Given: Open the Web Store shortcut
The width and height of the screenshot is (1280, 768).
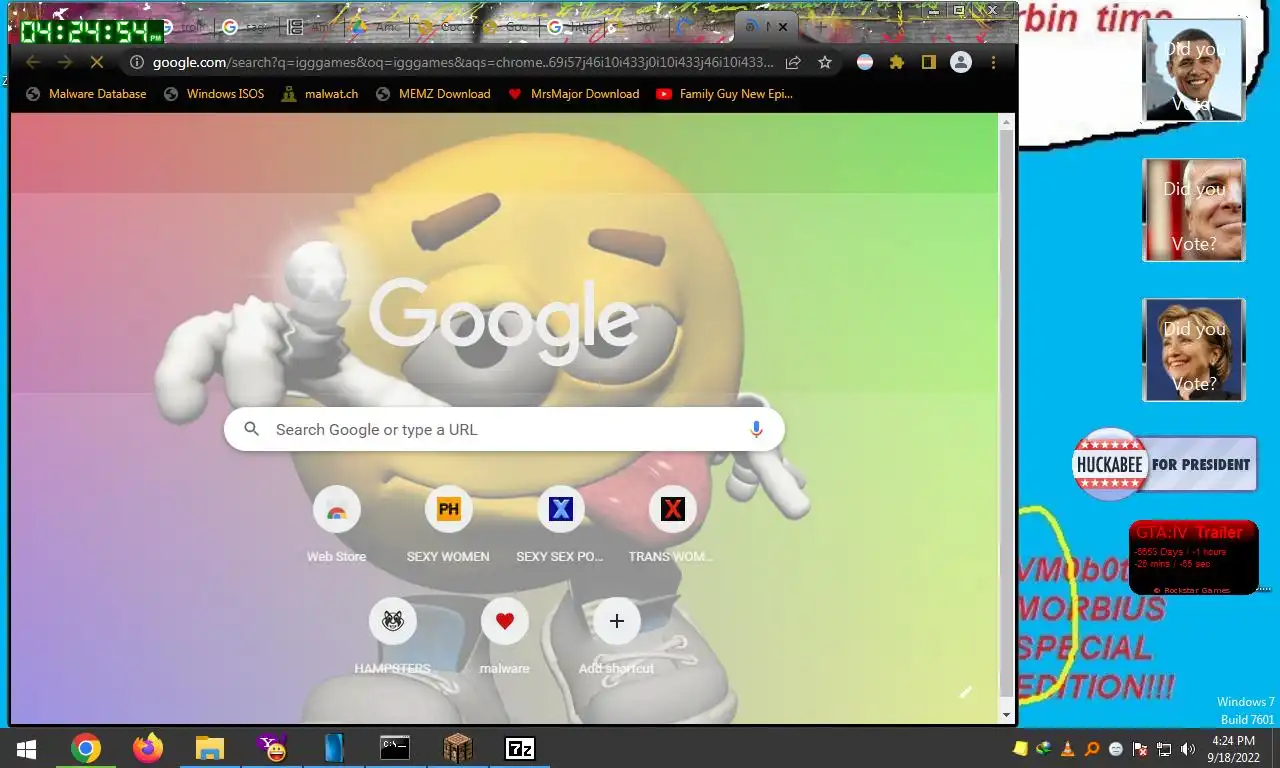Looking at the screenshot, I should (336, 525).
